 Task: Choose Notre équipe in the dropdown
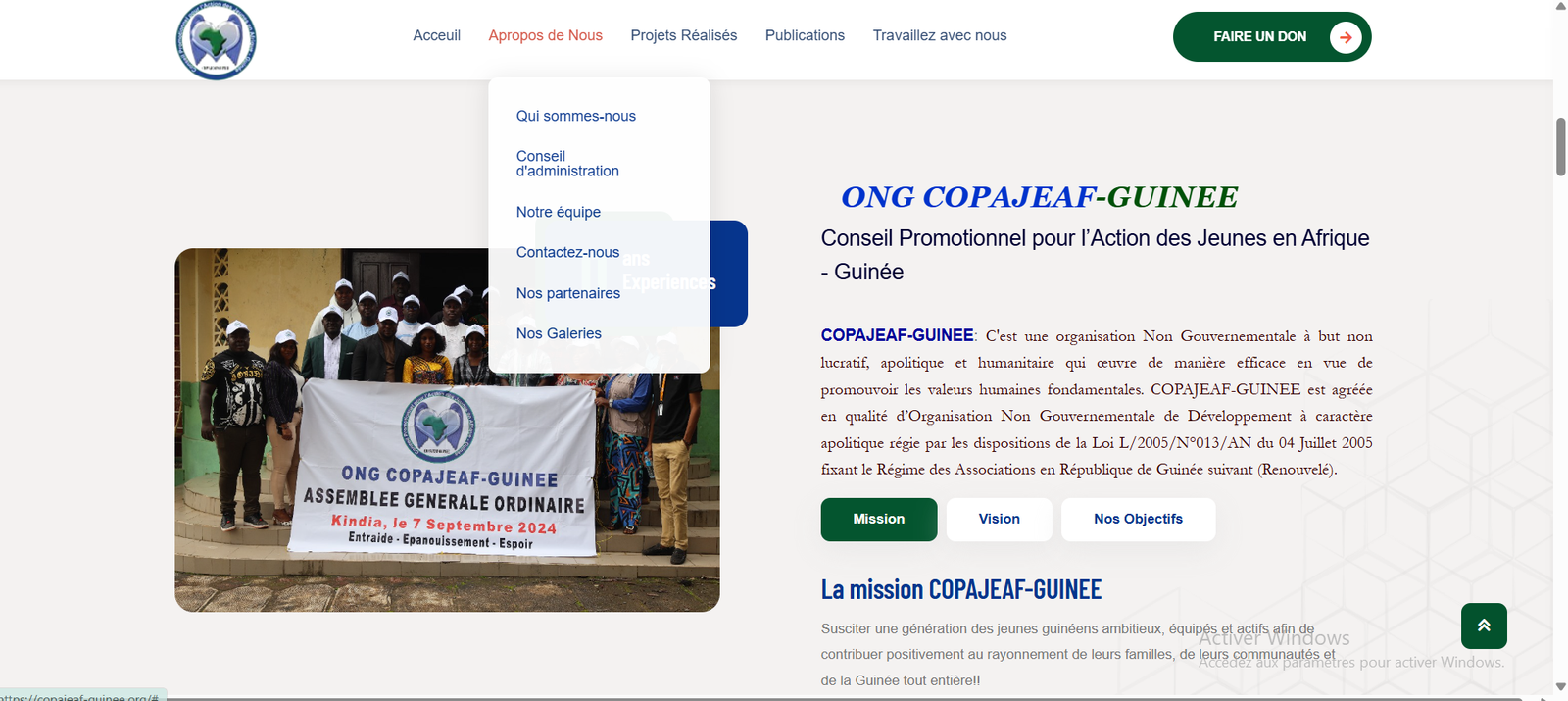[558, 212]
